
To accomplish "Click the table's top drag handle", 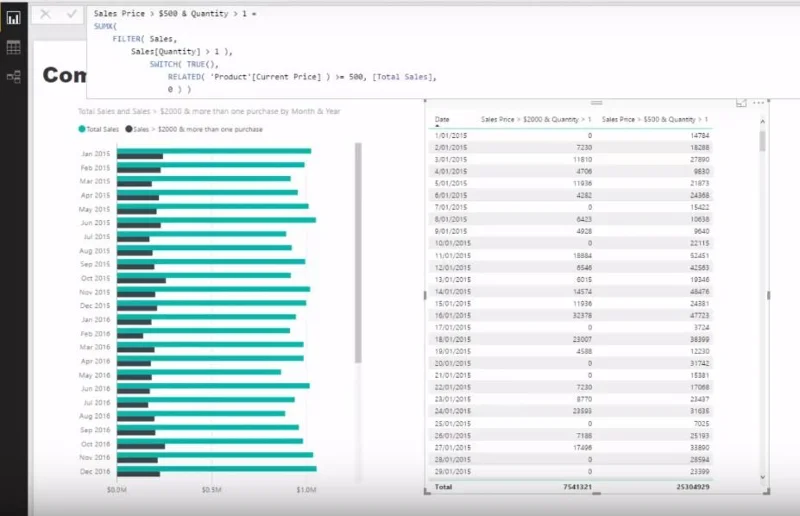I will tap(596, 103).
